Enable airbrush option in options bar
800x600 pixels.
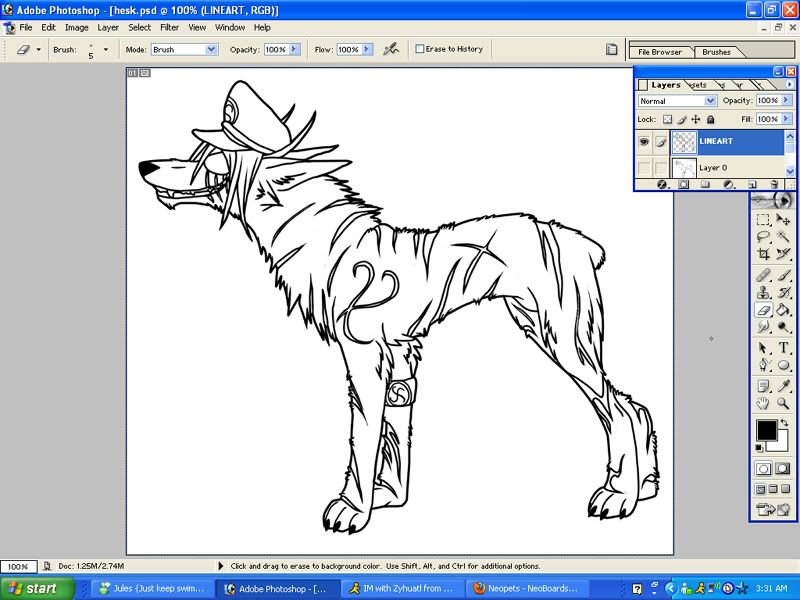(393, 49)
